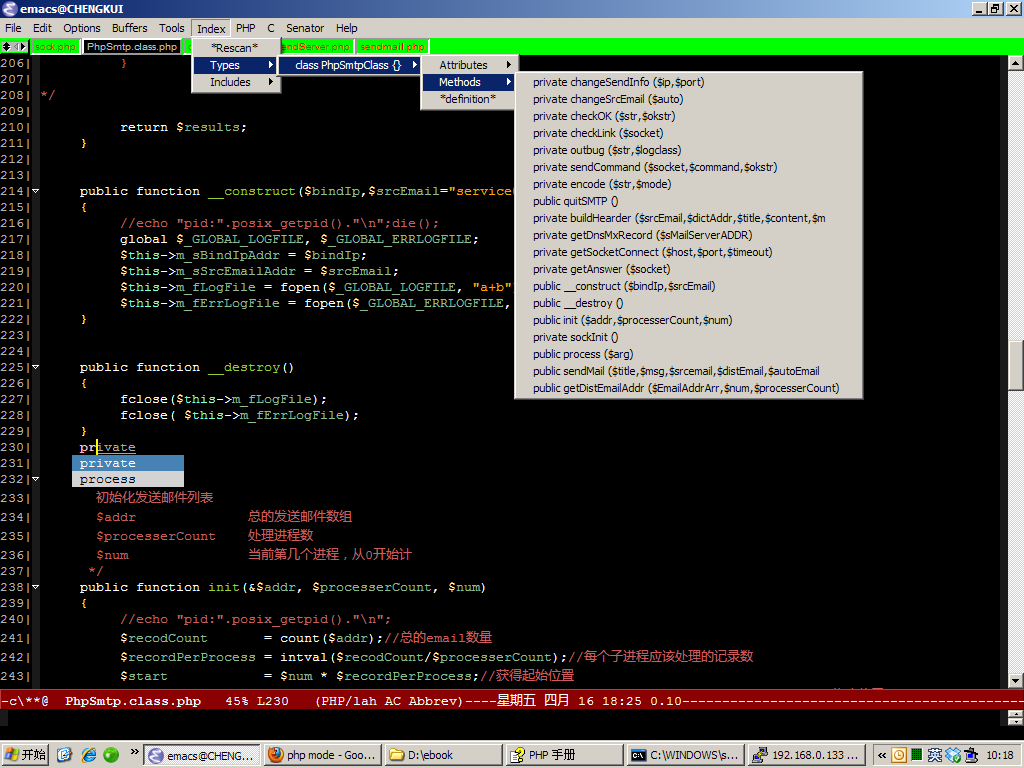The image size is (1024, 768).
Task: Switch to PHP 手册 taskbar window
Action: [564, 756]
